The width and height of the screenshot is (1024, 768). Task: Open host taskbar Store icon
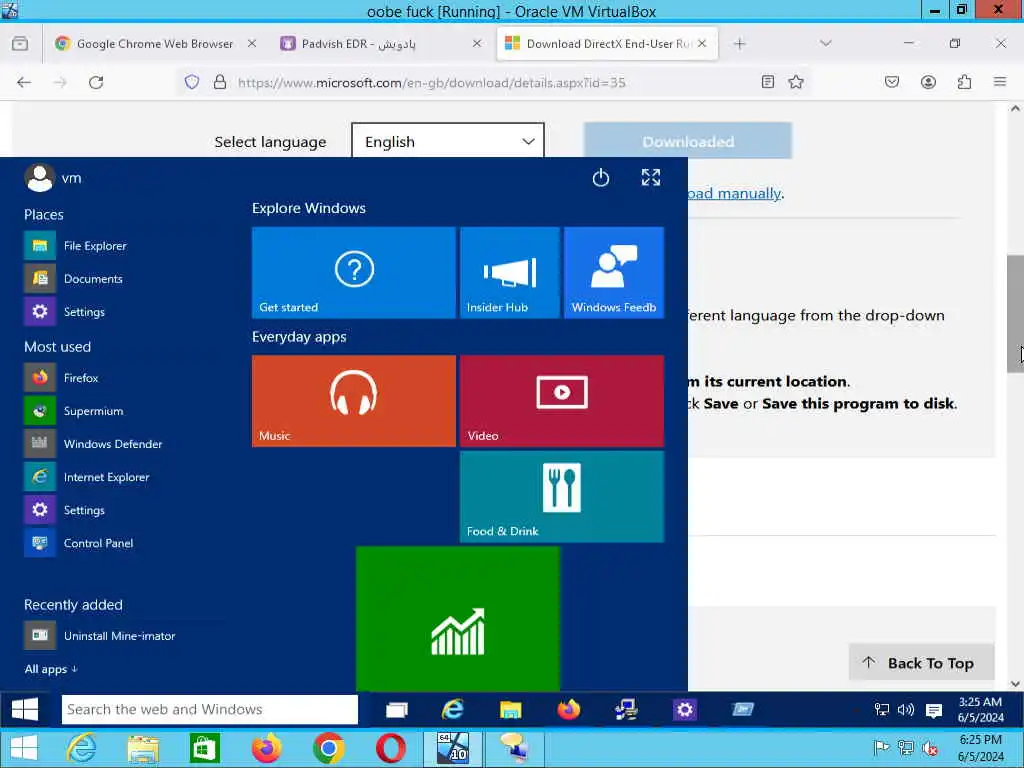coord(204,748)
